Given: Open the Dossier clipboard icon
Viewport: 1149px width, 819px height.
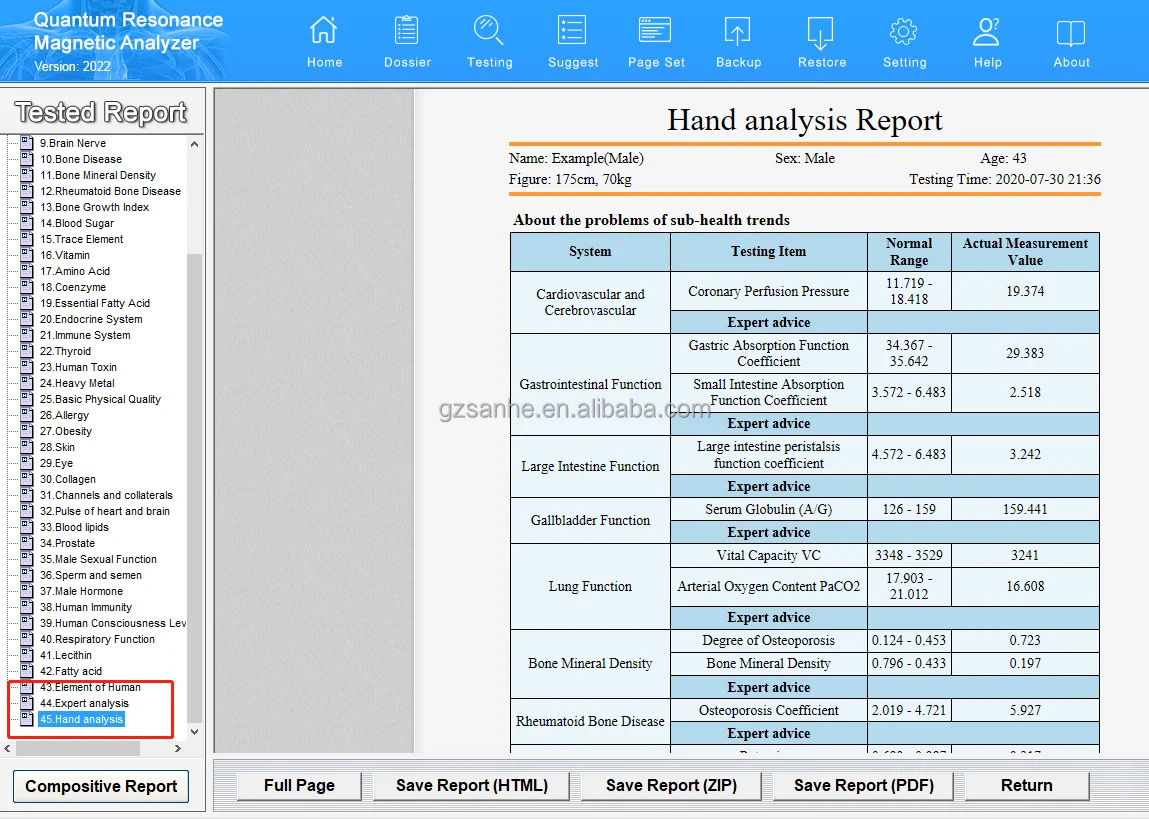Looking at the screenshot, I should (x=407, y=32).
